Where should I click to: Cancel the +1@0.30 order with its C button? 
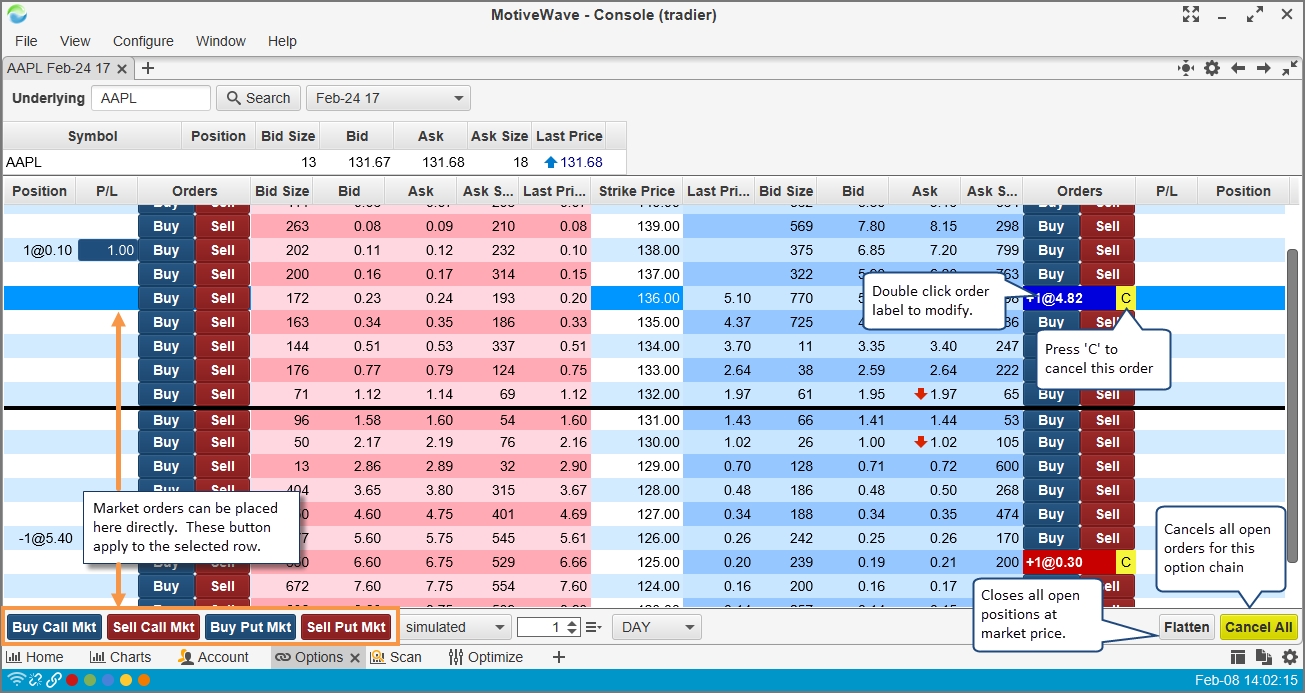point(1126,562)
